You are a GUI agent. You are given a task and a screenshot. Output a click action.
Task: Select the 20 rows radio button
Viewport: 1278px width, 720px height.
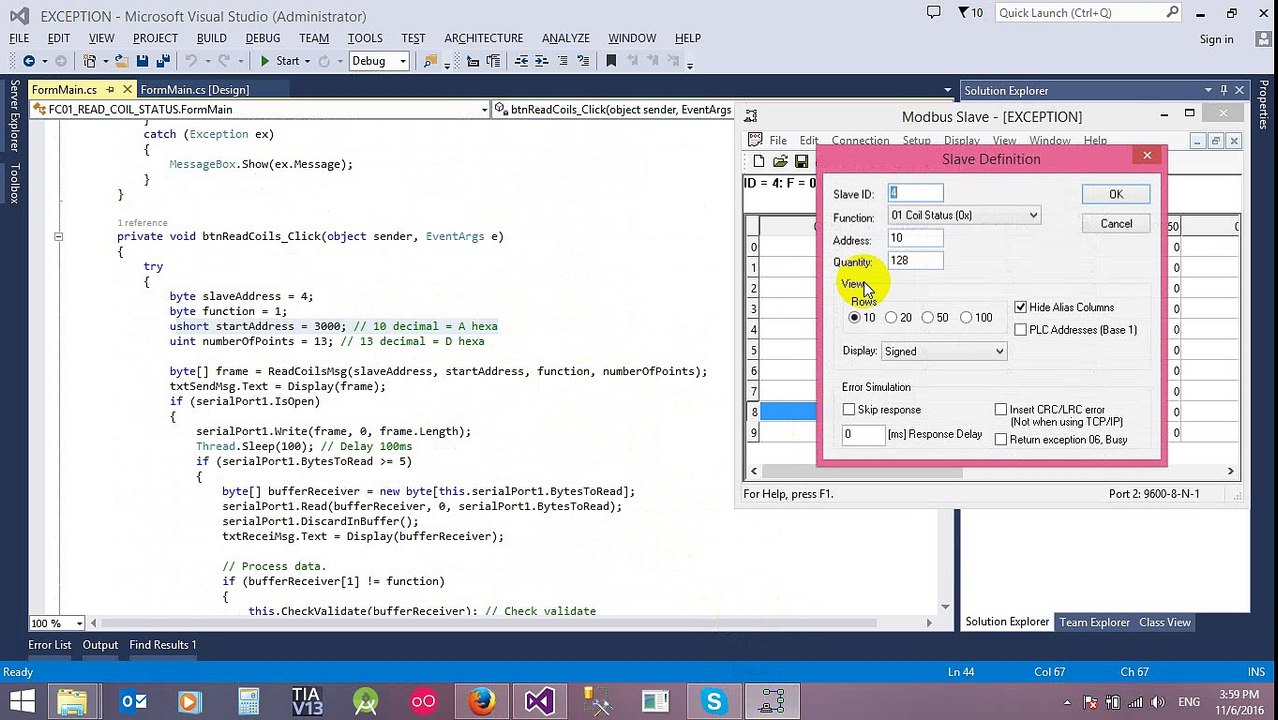[x=891, y=317]
